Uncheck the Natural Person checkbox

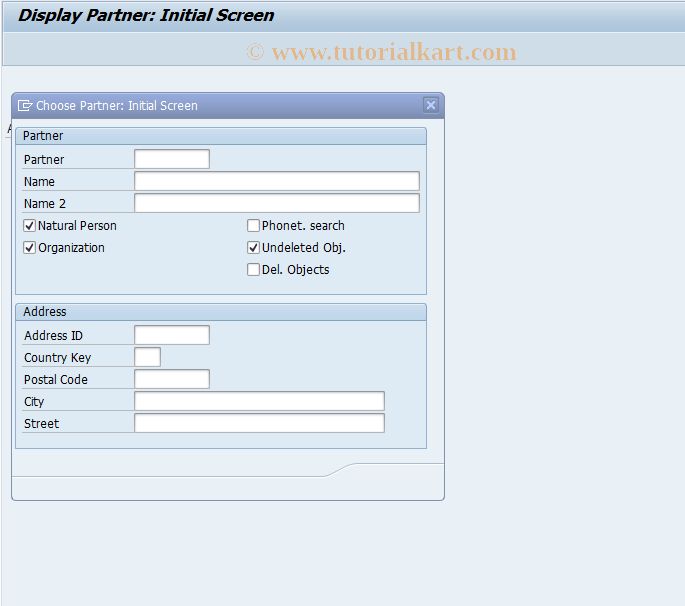tap(29, 225)
